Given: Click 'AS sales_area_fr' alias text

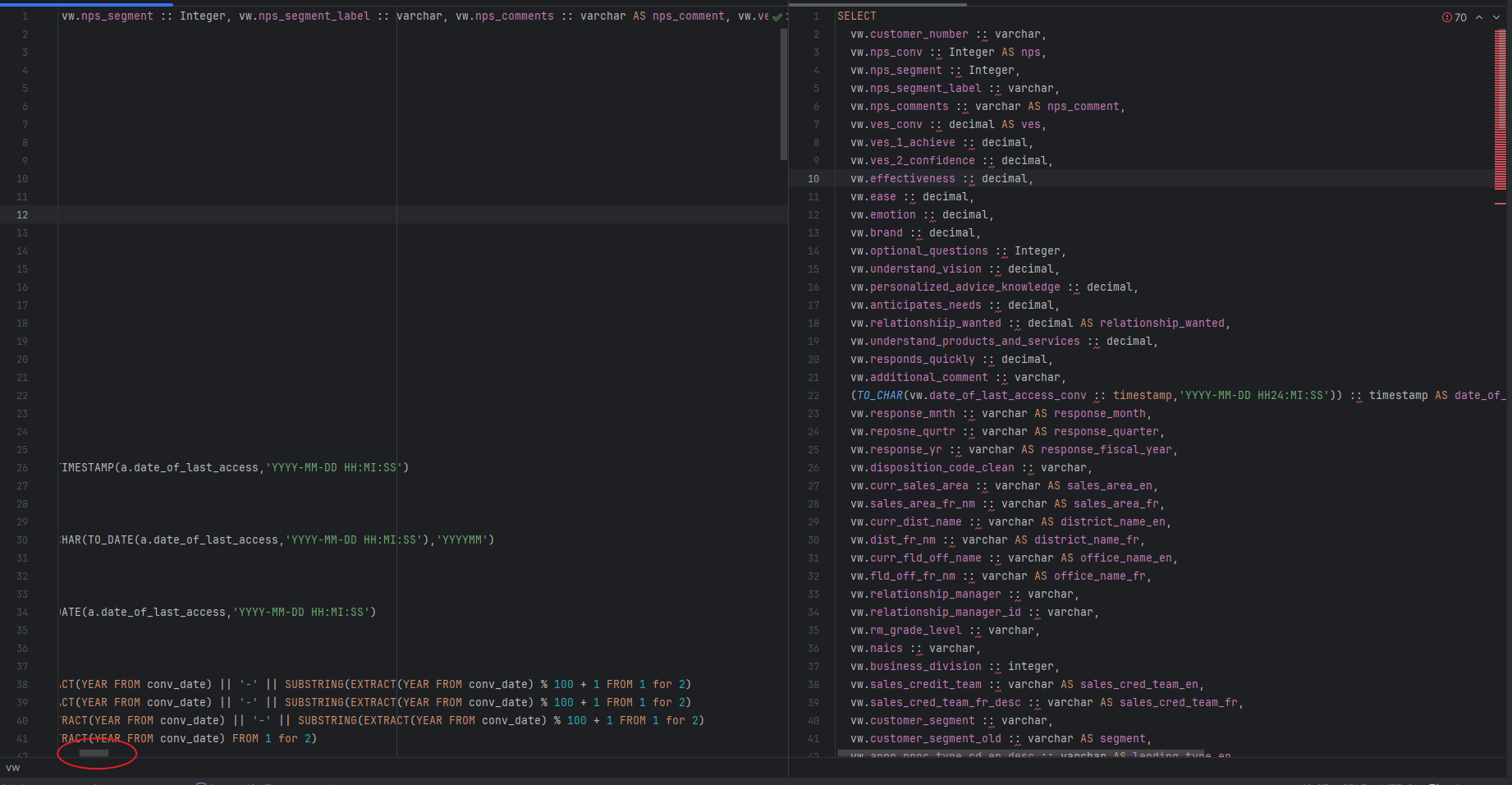Looking at the screenshot, I should (1107, 504).
